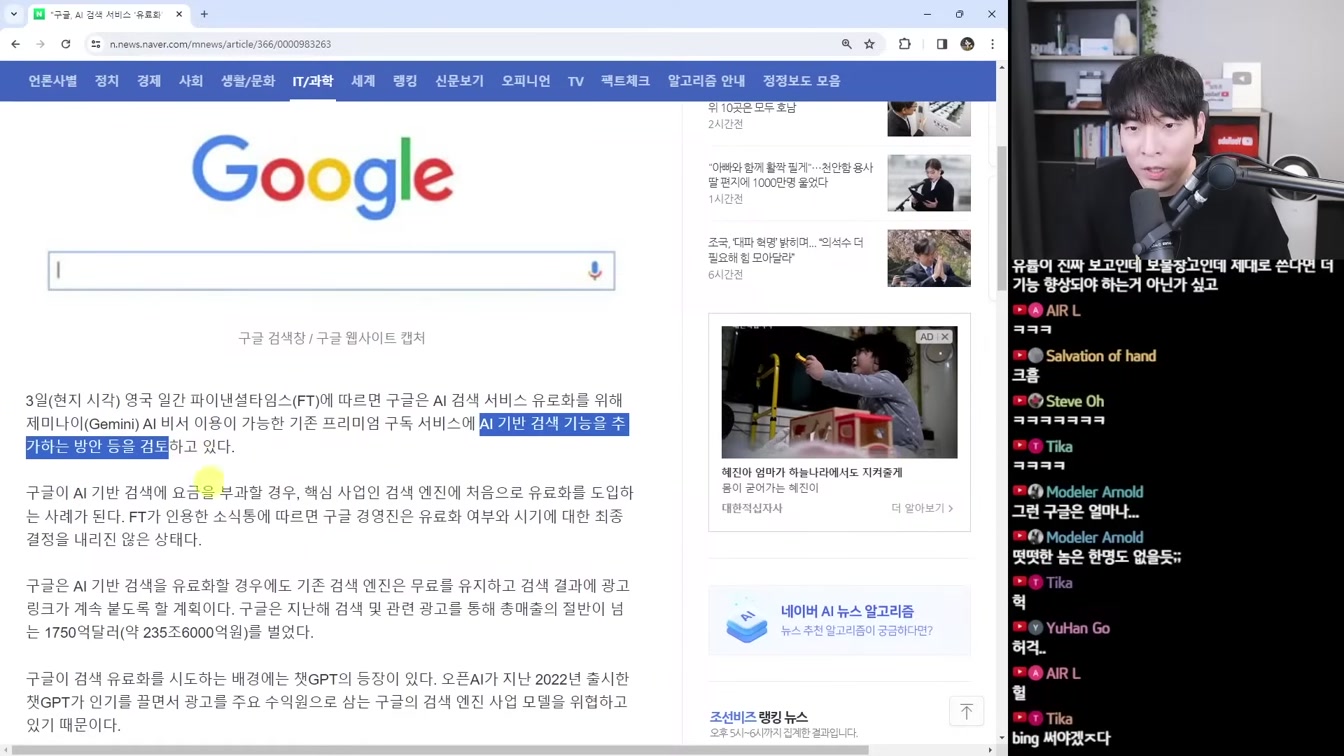1344x756 pixels.
Task: Open the 경제 news section
Action: pyautogui.click(x=149, y=81)
